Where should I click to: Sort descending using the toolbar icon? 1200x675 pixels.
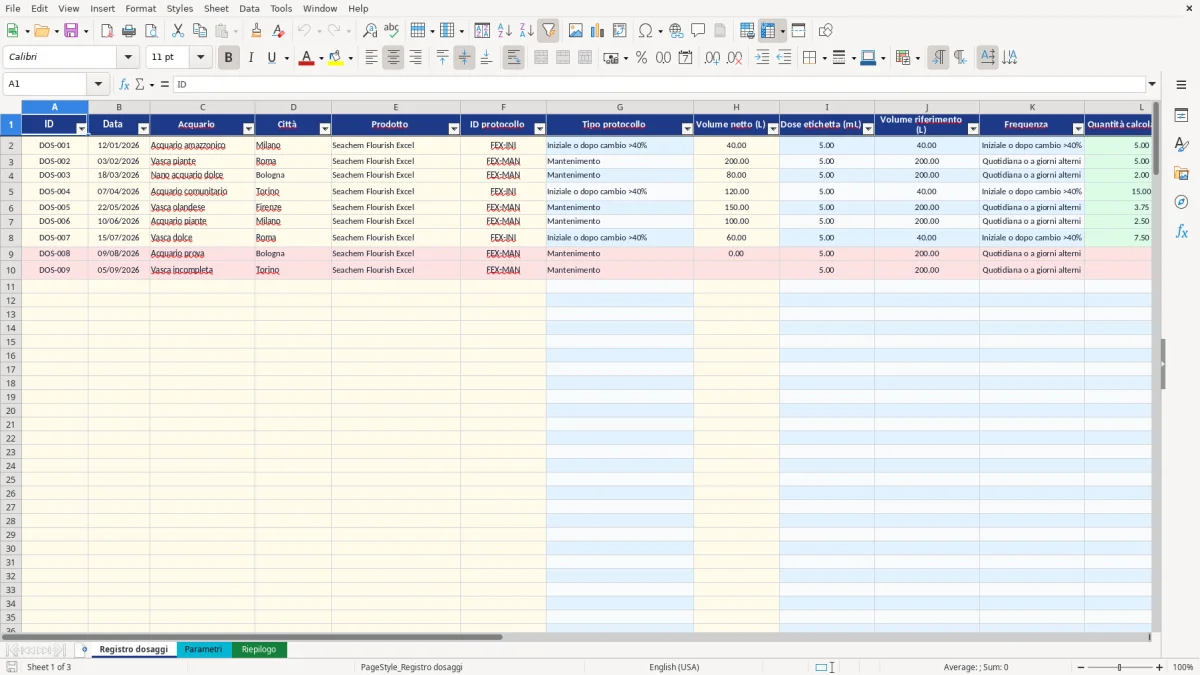tap(527, 31)
